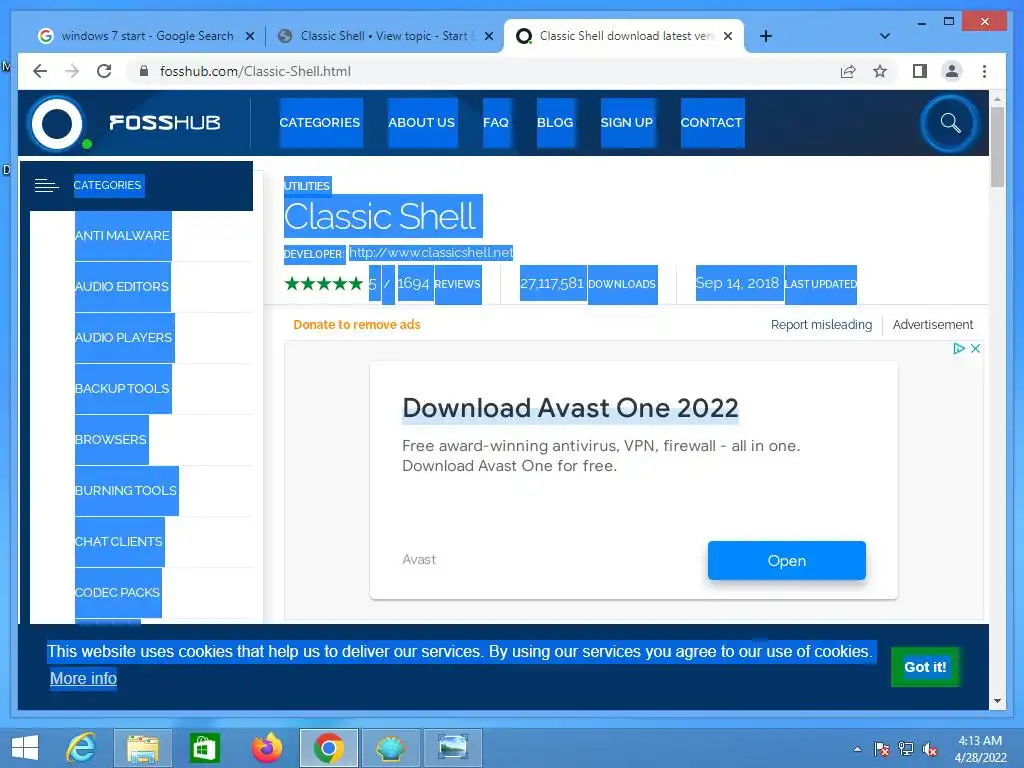The image size is (1024, 768).
Task: Click the AdChoices triangle icon
Action: [x=959, y=348]
